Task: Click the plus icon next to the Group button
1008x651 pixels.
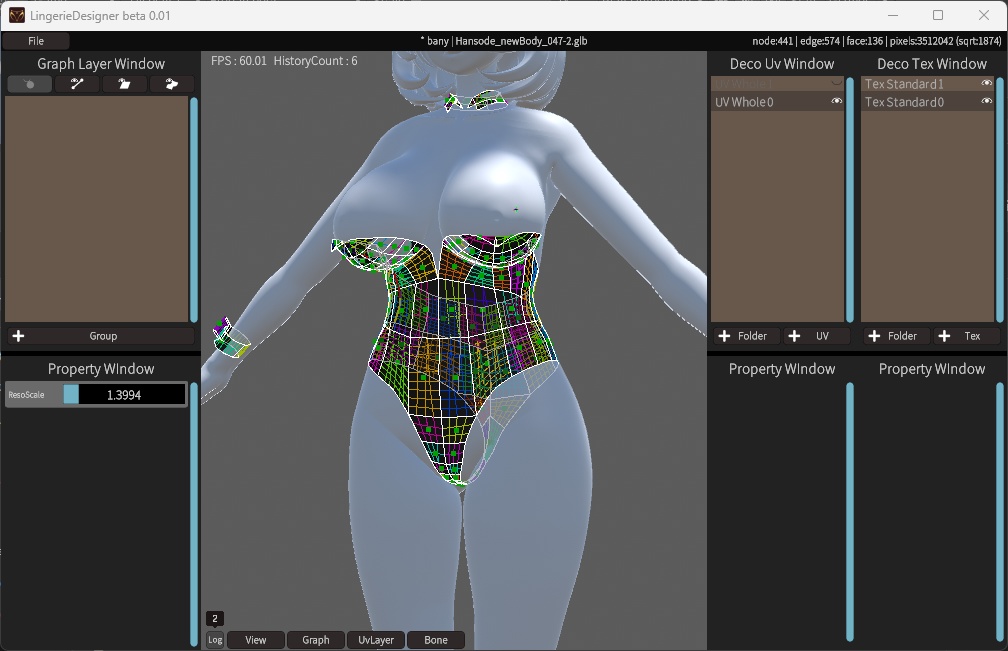Action: tap(18, 336)
